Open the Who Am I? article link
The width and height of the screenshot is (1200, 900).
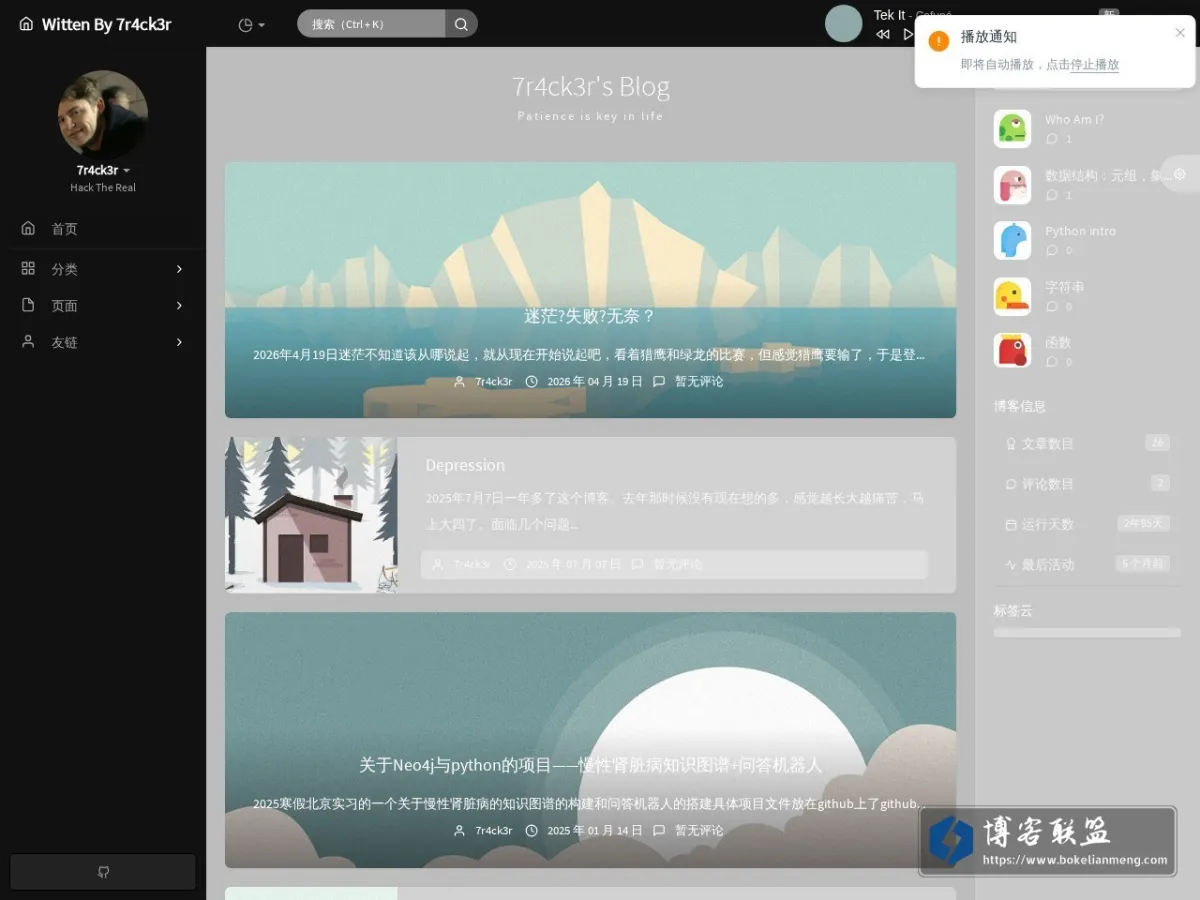[x=1075, y=120]
